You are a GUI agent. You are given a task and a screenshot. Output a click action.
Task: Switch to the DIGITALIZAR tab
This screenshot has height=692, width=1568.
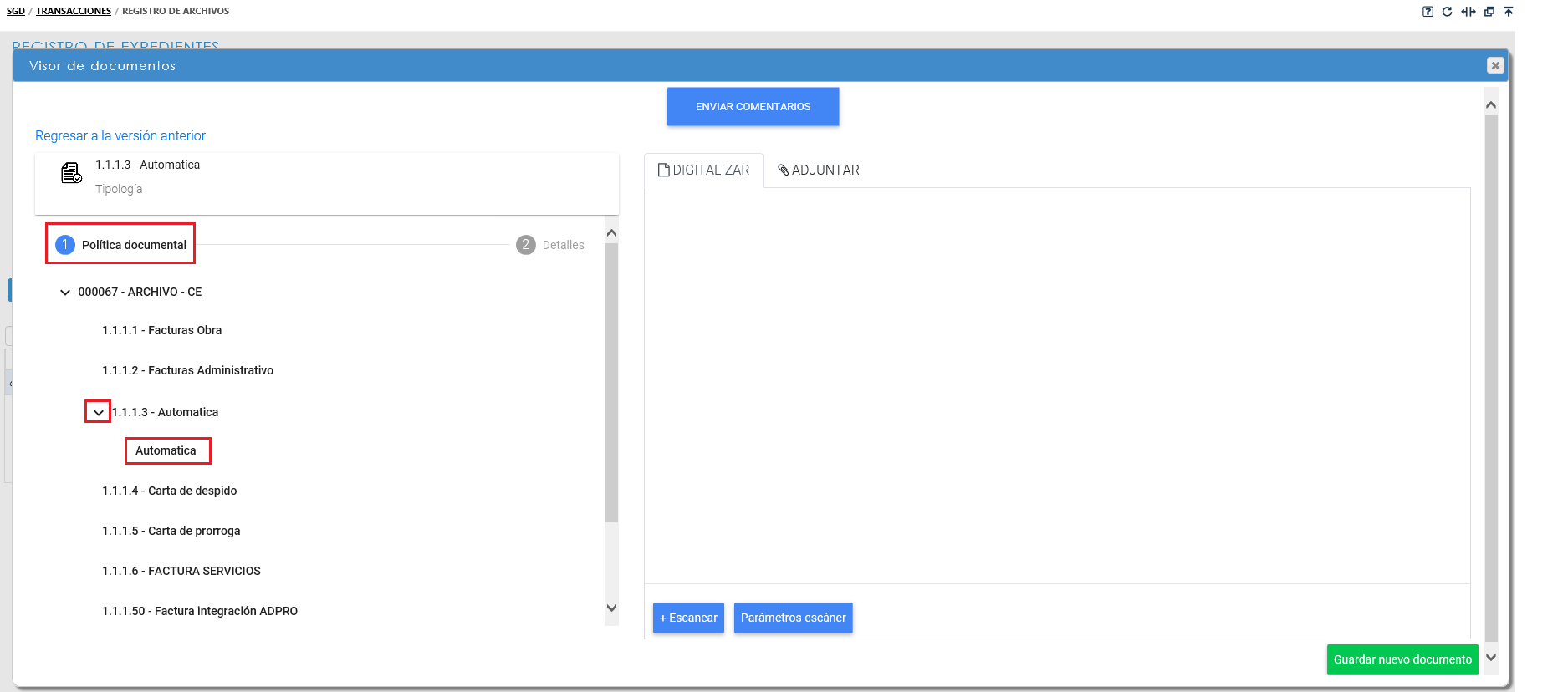click(704, 170)
